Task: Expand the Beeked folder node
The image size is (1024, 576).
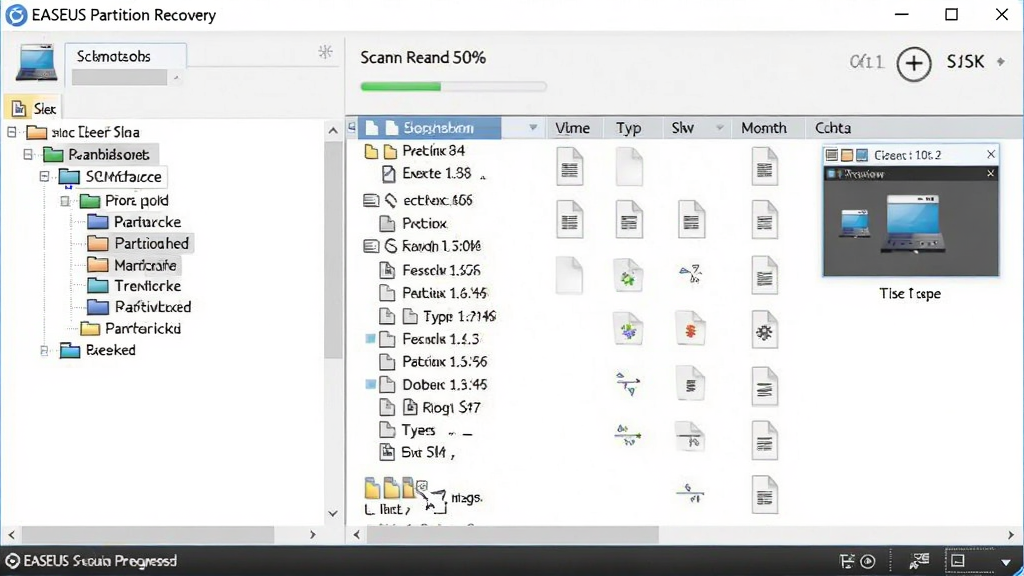Action: pos(44,351)
